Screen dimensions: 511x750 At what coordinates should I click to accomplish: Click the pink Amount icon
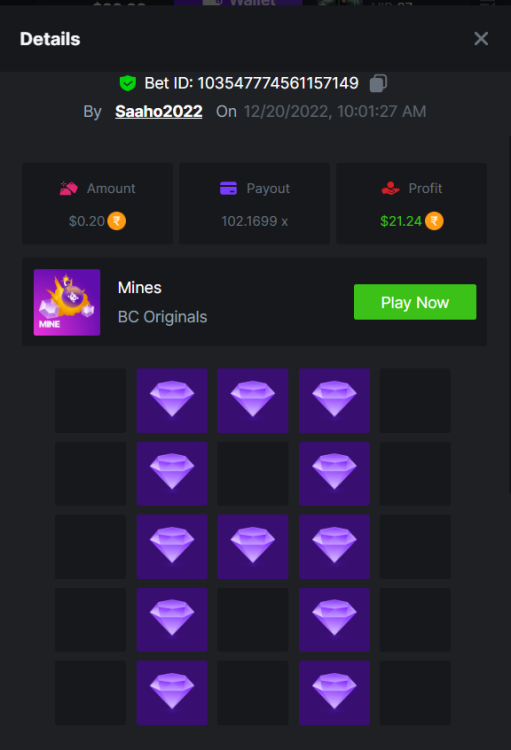click(x=68, y=188)
